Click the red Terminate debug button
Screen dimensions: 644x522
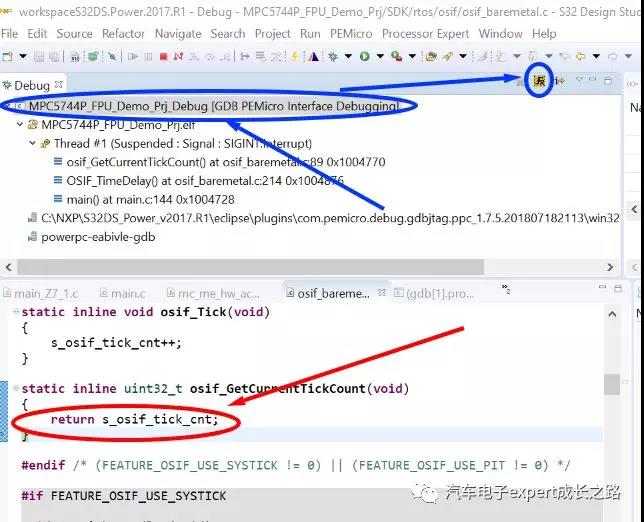pos(163,57)
